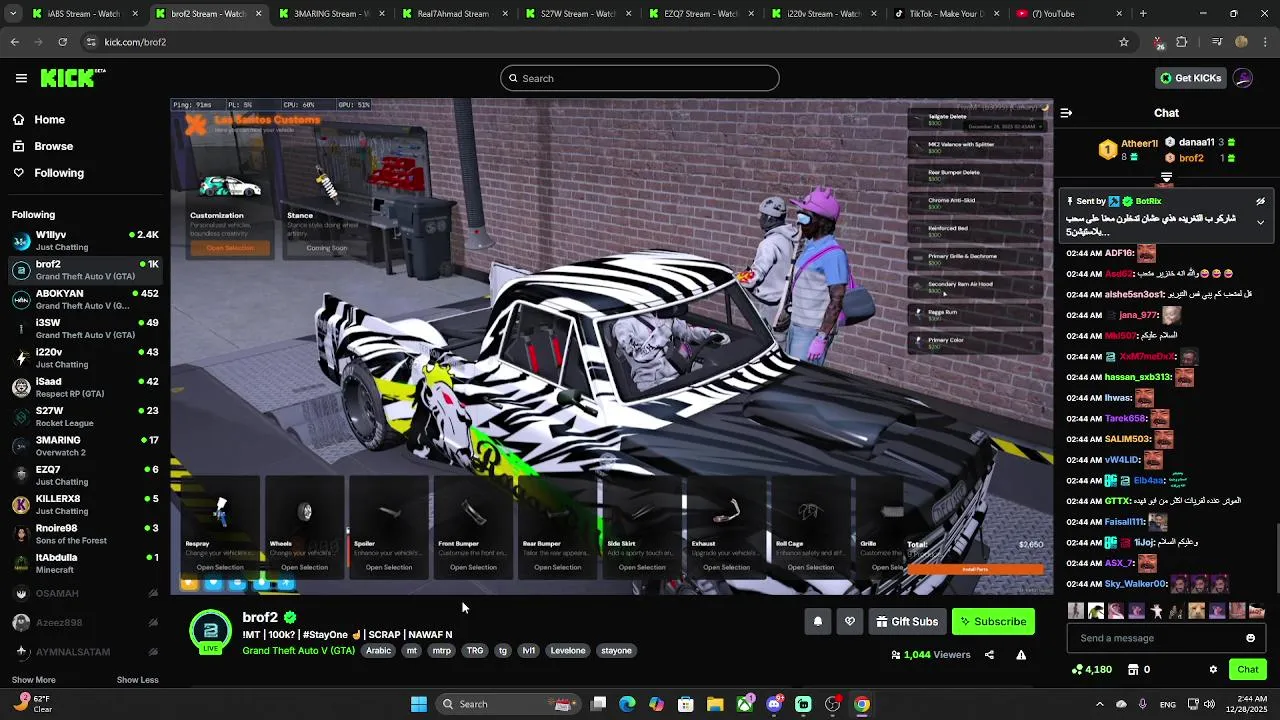Image resolution: width=1280 pixels, height=720 pixels.
Task: Open chat settings via the gear icon
Action: click(1213, 670)
